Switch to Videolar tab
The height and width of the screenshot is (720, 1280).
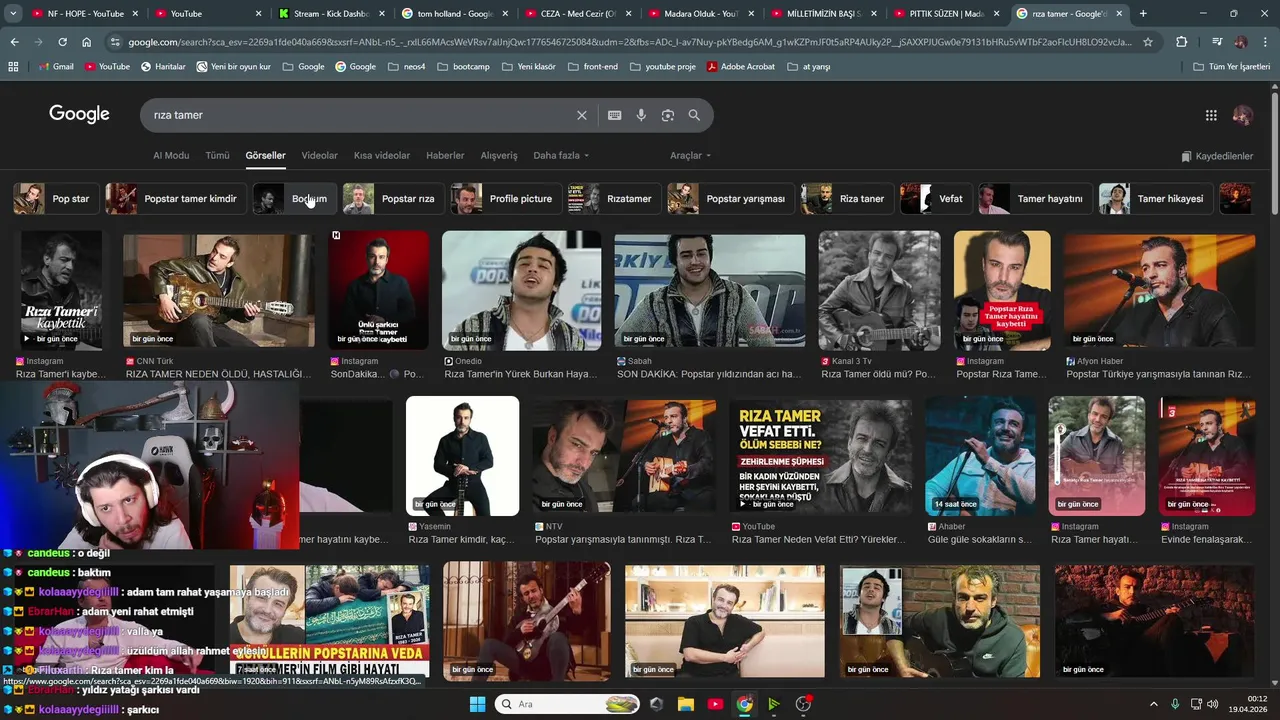coord(320,156)
